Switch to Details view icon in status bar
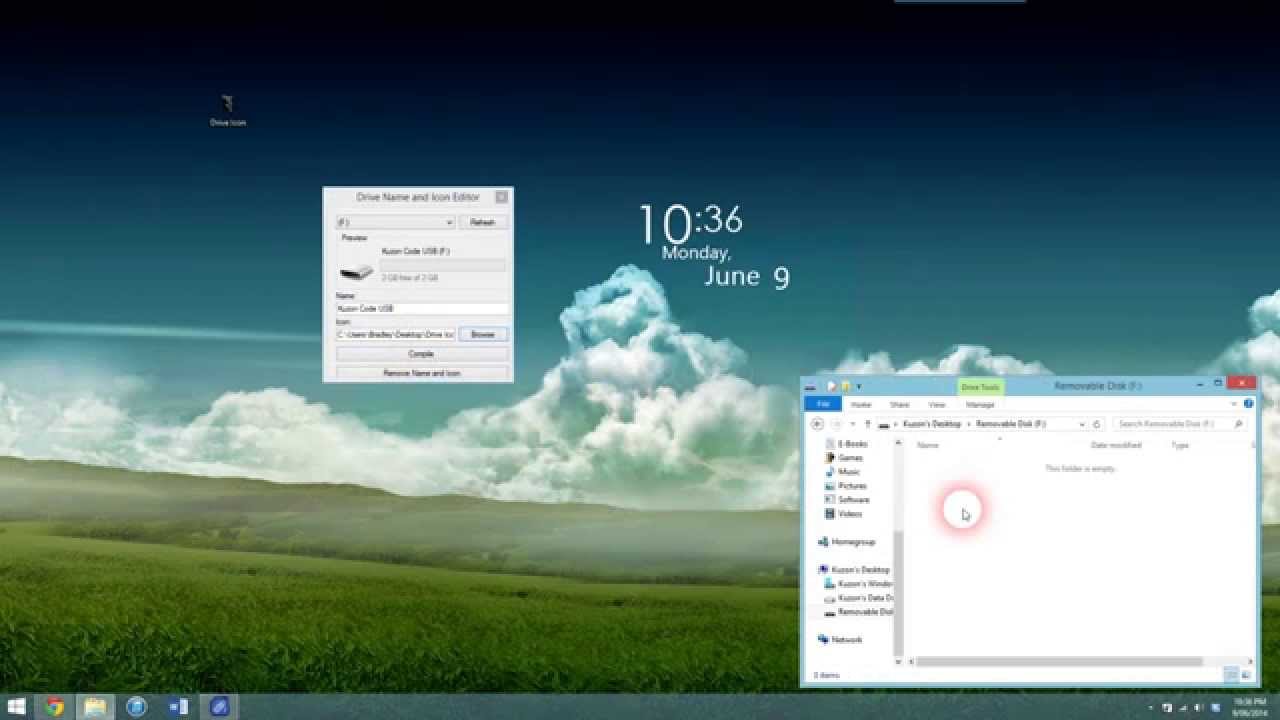Screen dimensions: 1280x720 1232,676
